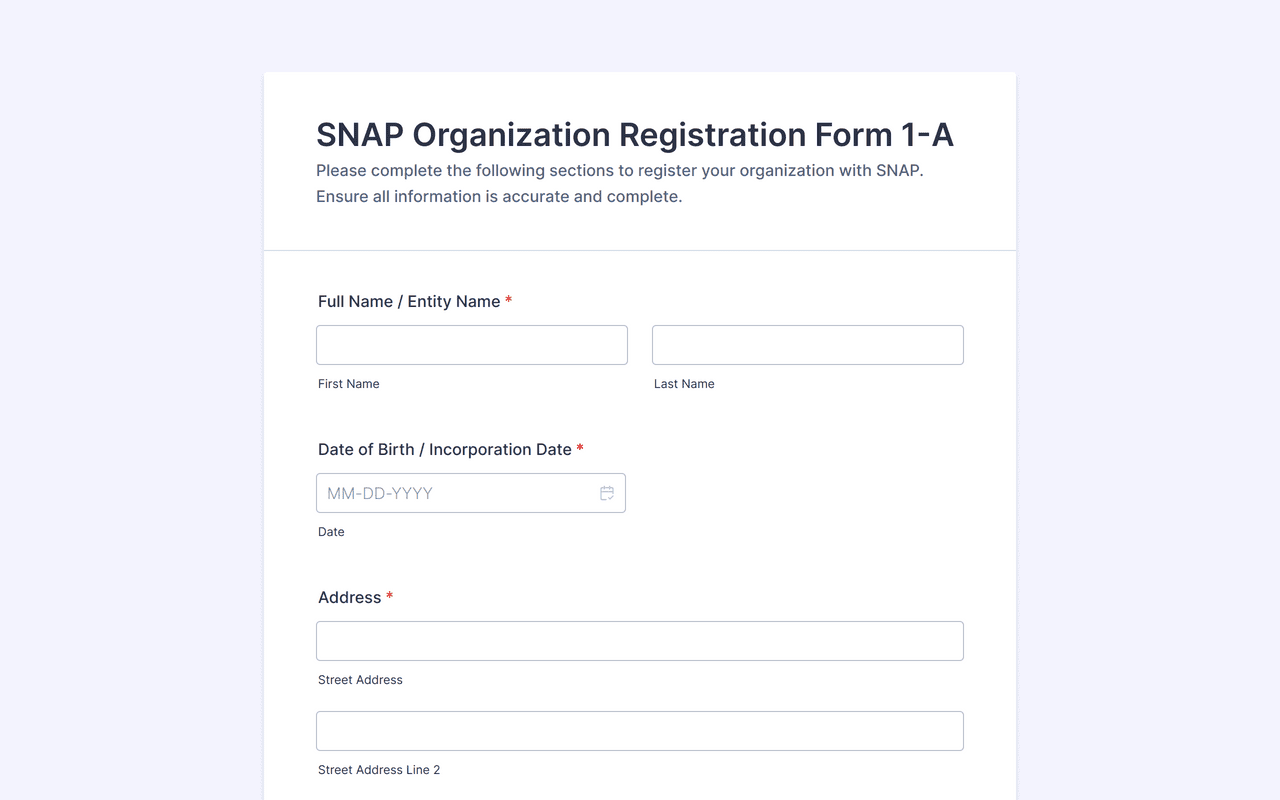Image resolution: width=1280 pixels, height=800 pixels.
Task: Click the required asterisk beside Address
Action: 390,597
